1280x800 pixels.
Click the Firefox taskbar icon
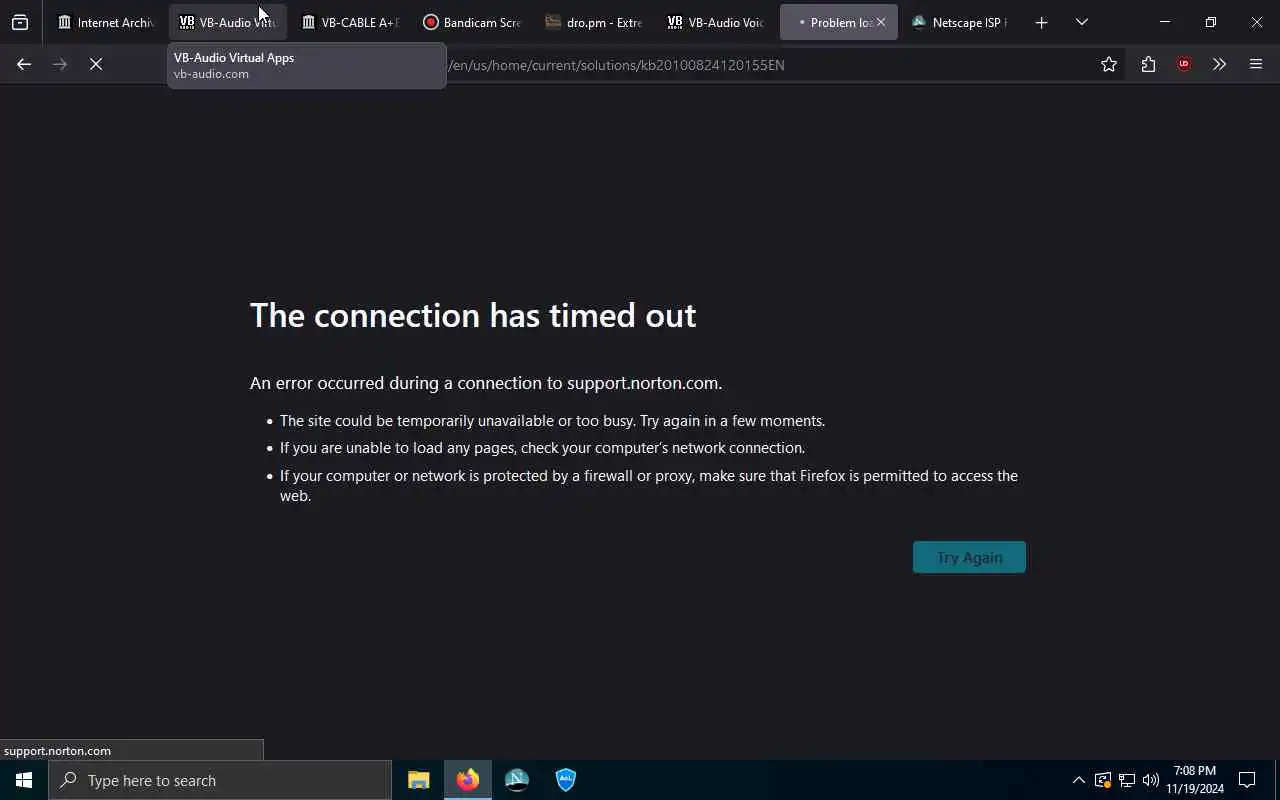[467, 780]
